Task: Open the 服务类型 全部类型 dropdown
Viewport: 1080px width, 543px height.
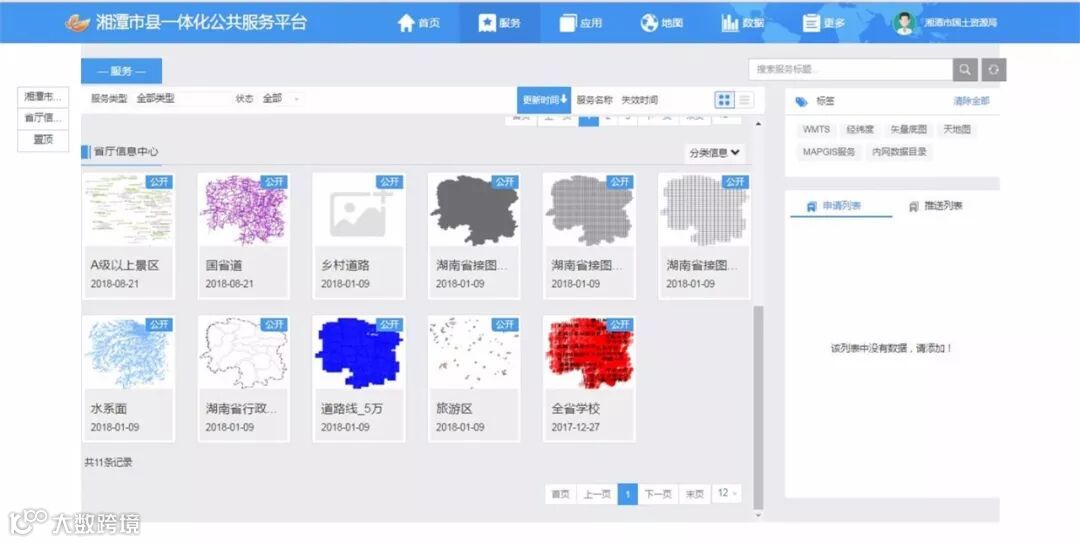Action: [181, 99]
